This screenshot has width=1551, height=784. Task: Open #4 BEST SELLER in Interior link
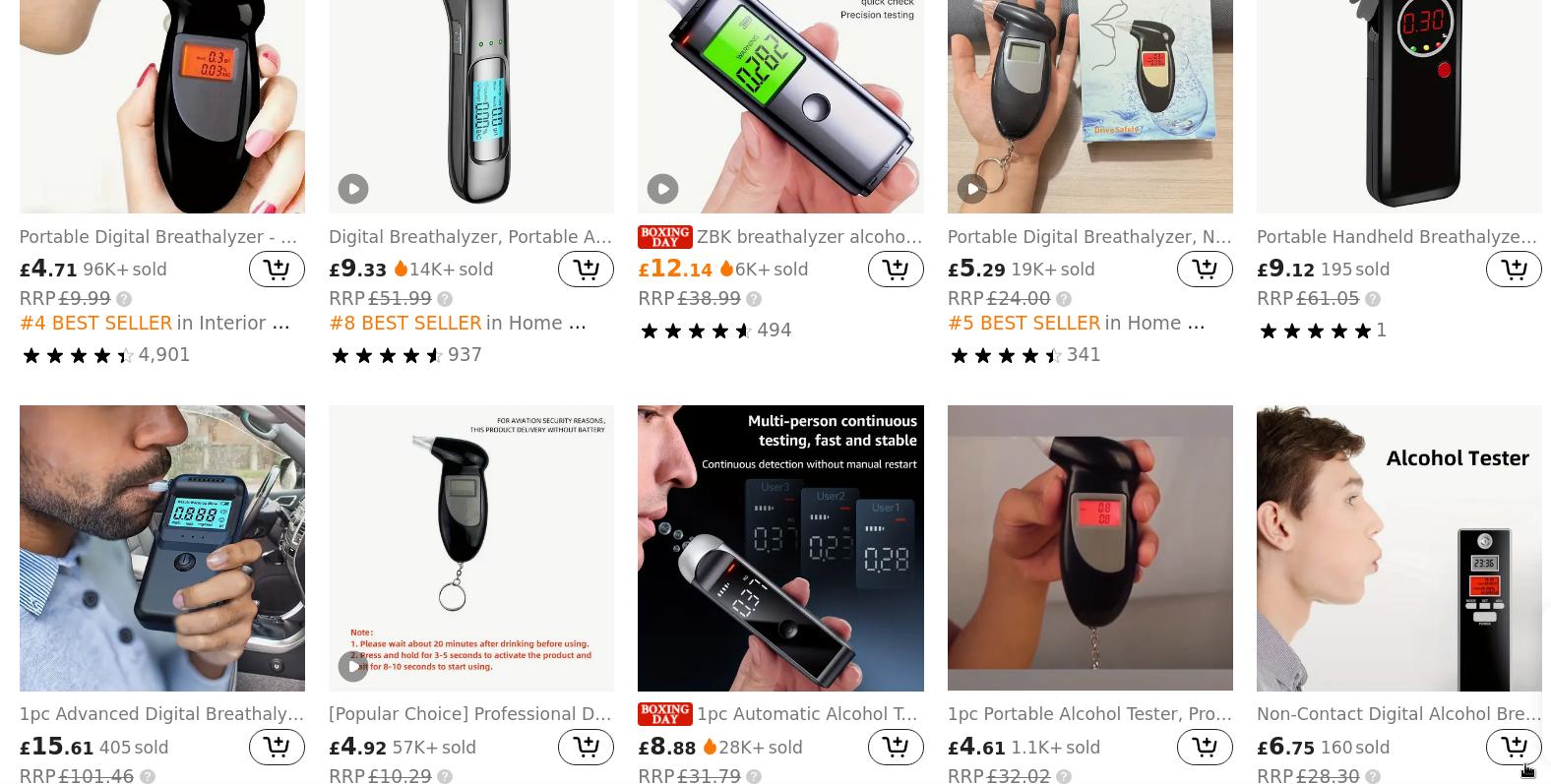point(155,324)
